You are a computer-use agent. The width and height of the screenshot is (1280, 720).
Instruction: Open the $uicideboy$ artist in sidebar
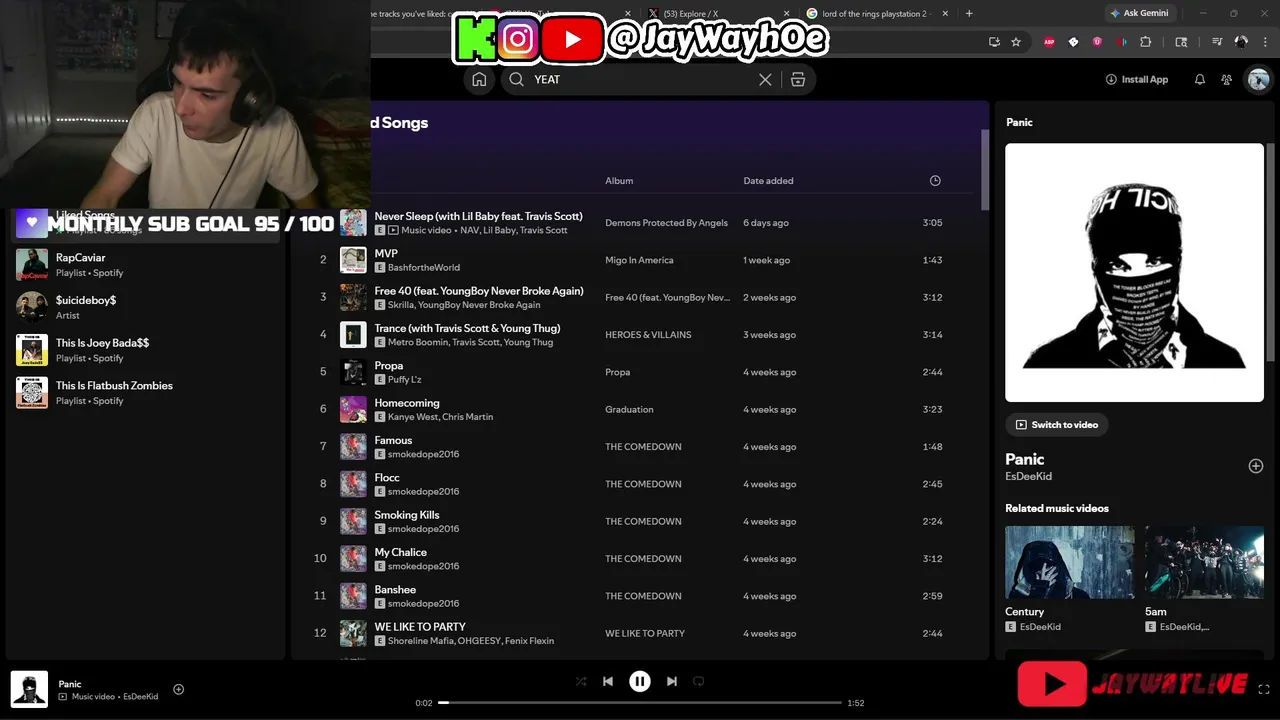[146, 307]
